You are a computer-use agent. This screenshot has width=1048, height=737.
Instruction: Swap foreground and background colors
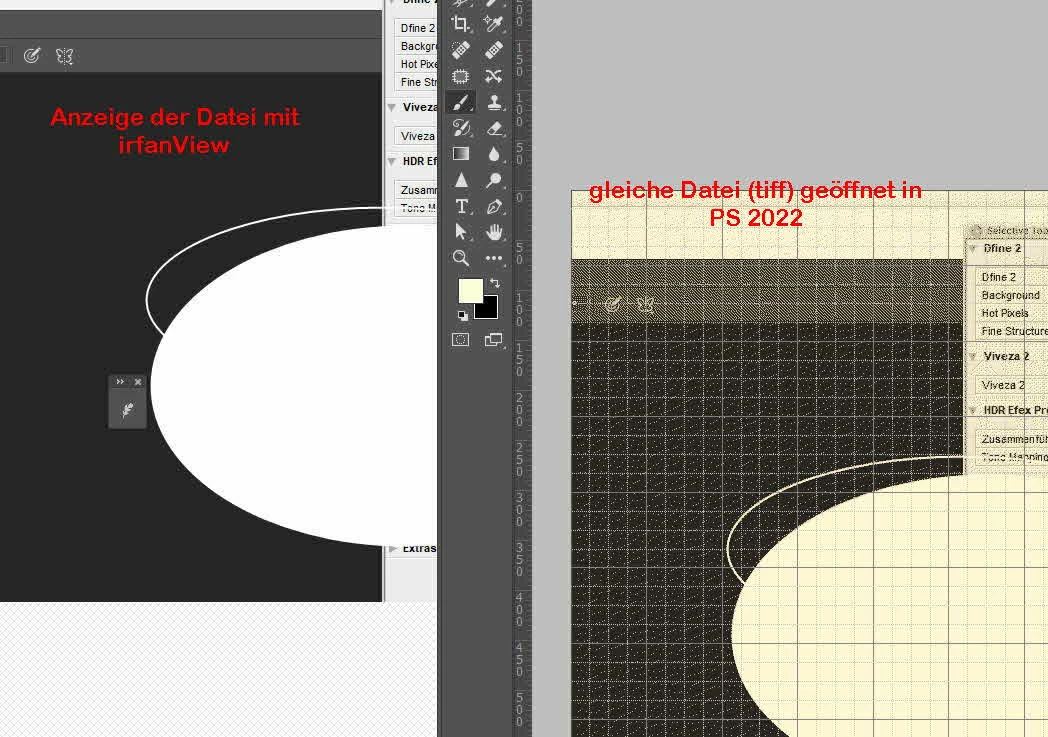pyautogui.click(x=495, y=283)
